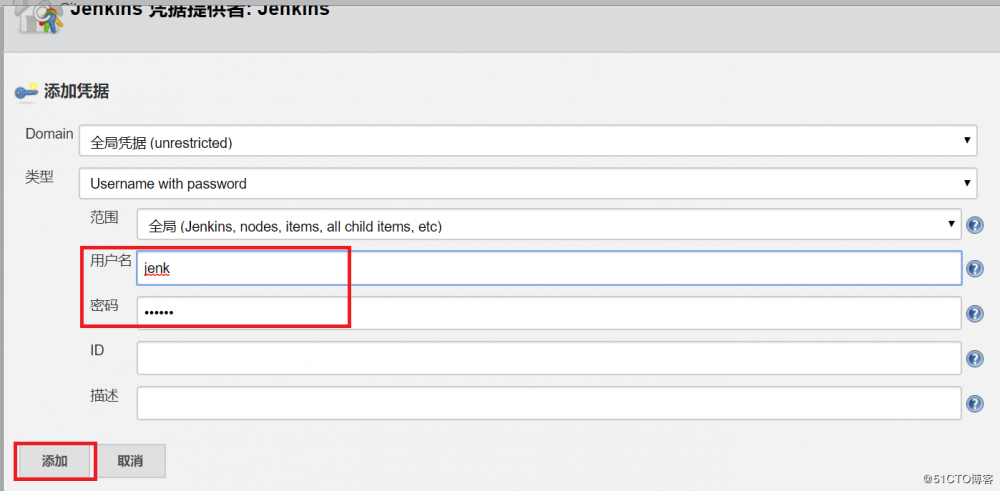
Task: Click the 添加凭据 section heading
Action: point(77,92)
